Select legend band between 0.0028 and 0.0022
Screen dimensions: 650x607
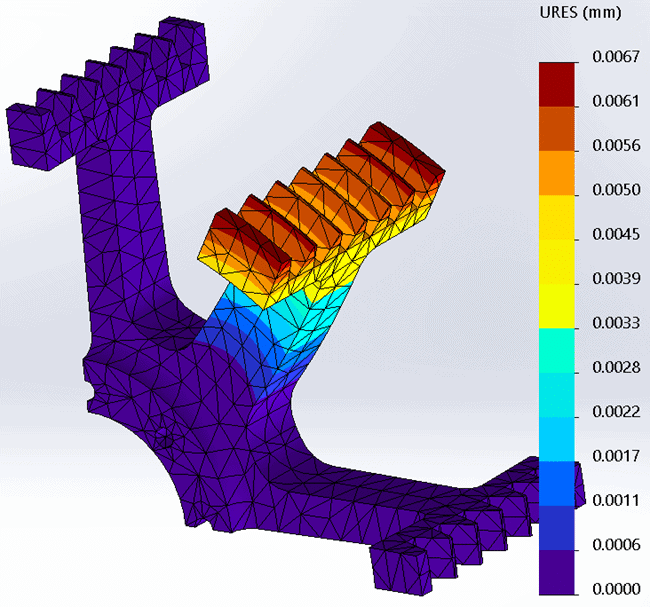point(557,395)
